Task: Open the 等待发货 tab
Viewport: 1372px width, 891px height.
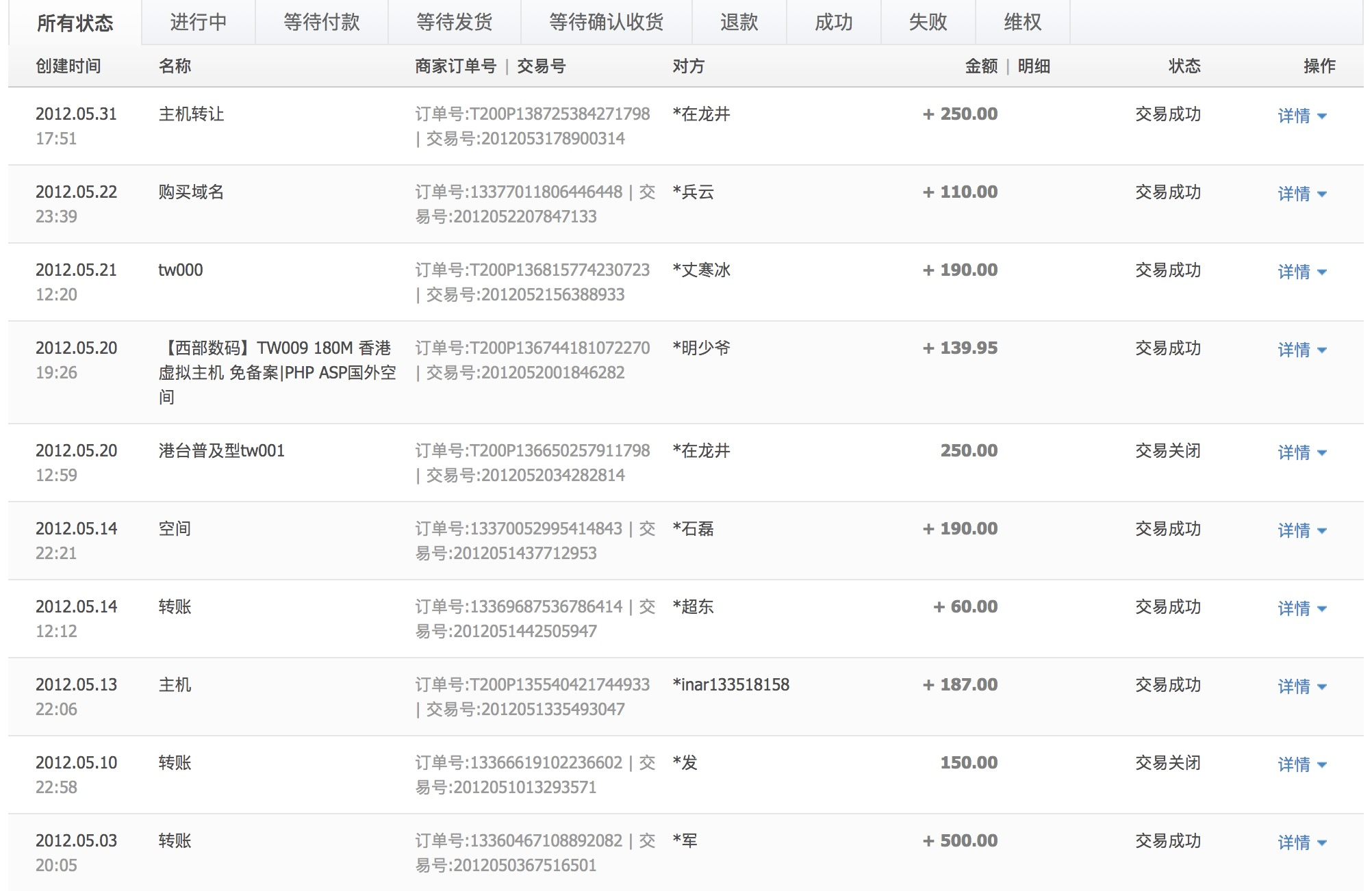Action: (454, 23)
